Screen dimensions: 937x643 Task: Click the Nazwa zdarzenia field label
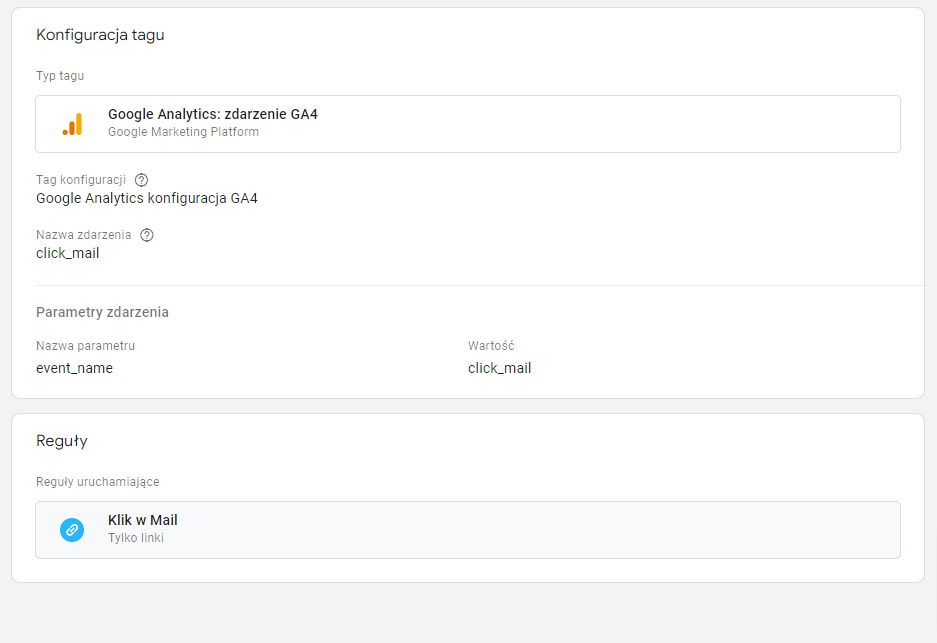(x=84, y=235)
